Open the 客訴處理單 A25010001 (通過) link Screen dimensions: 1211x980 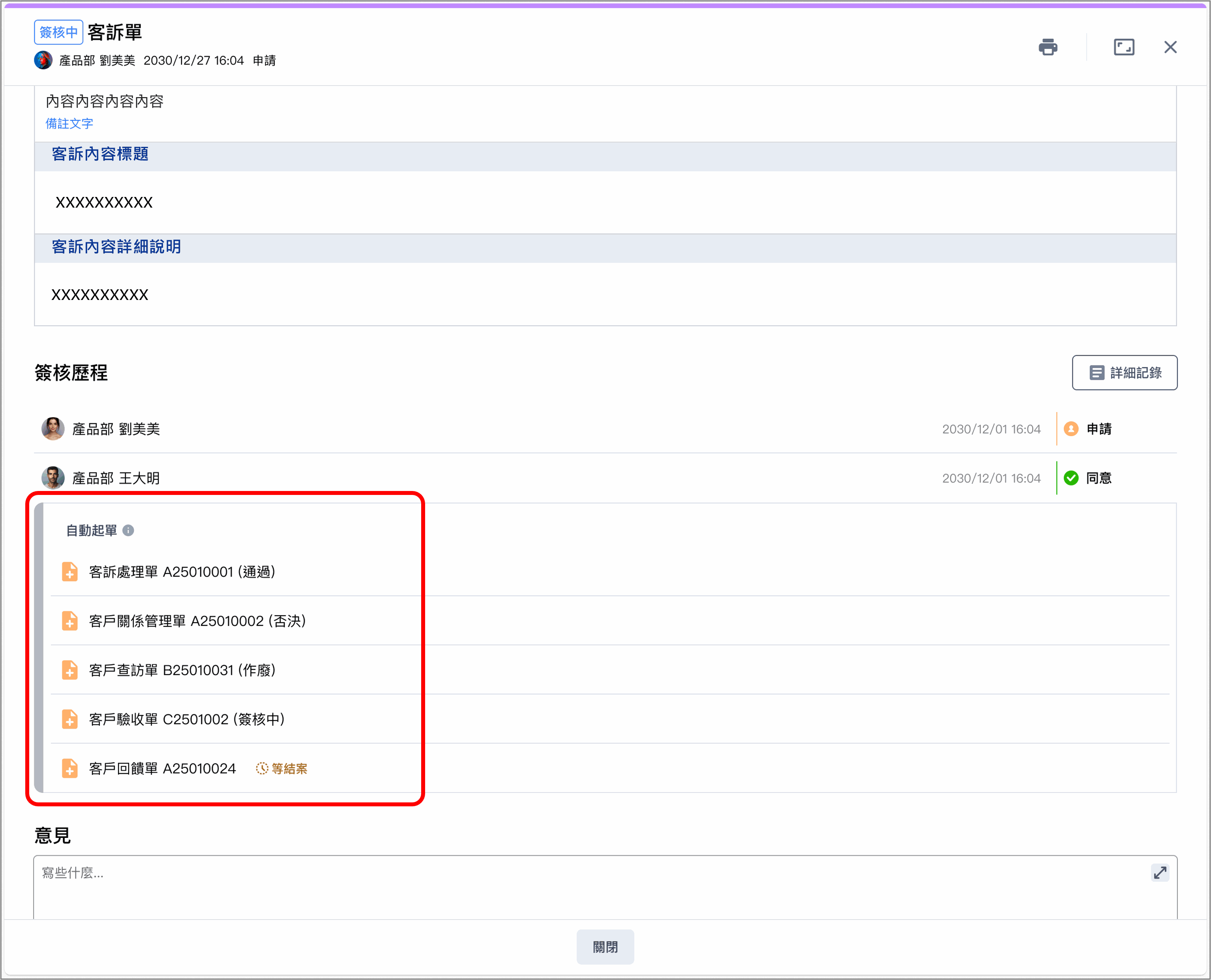182,572
